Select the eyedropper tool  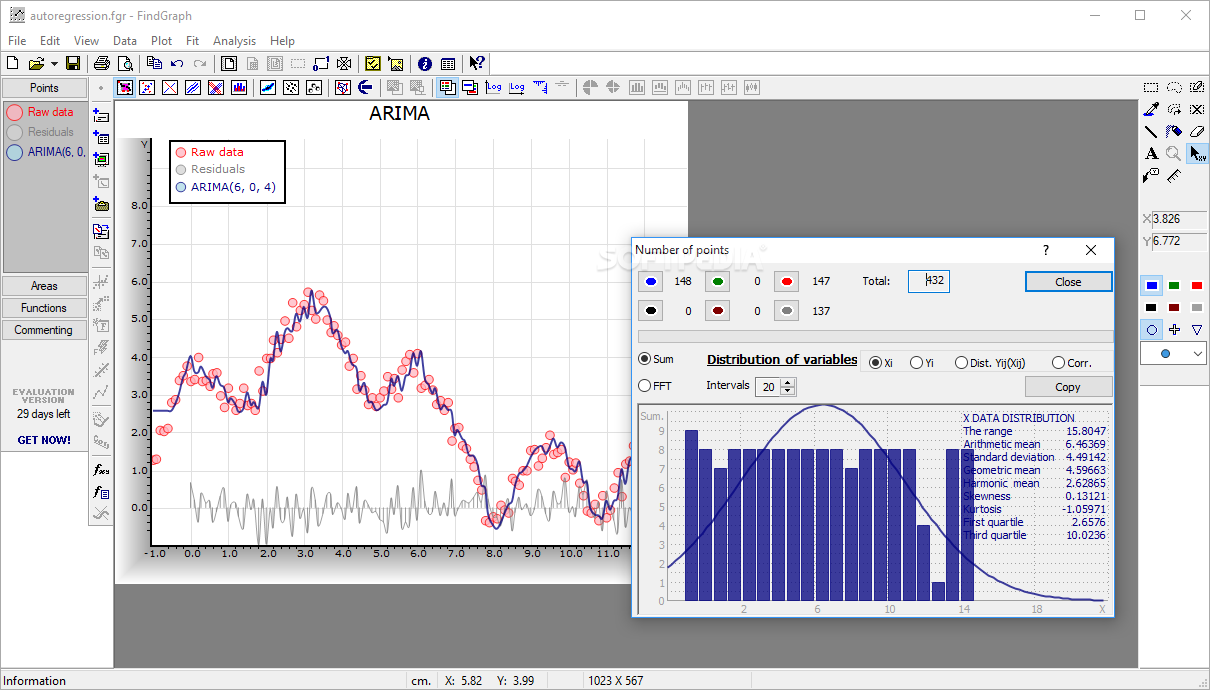pyautogui.click(x=1151, y=110)
